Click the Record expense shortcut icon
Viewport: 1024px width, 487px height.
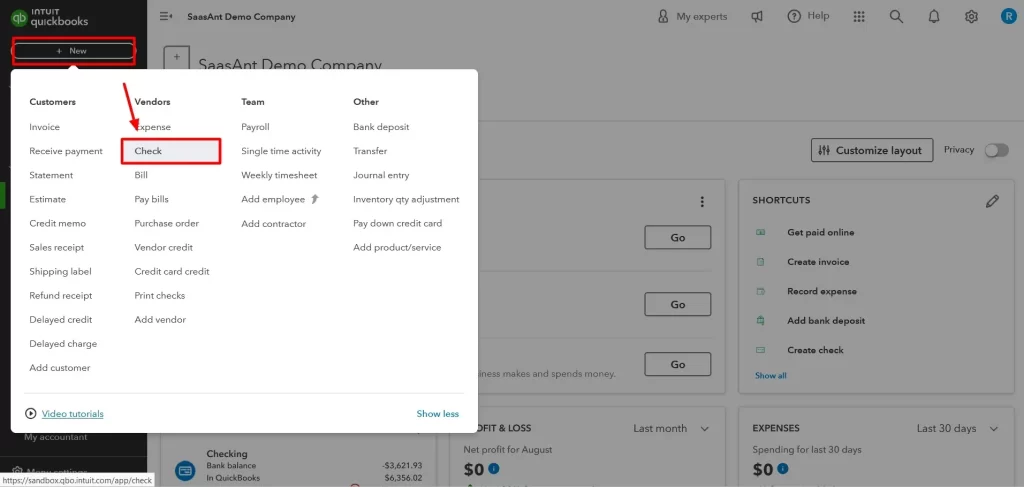click(760, 291)
